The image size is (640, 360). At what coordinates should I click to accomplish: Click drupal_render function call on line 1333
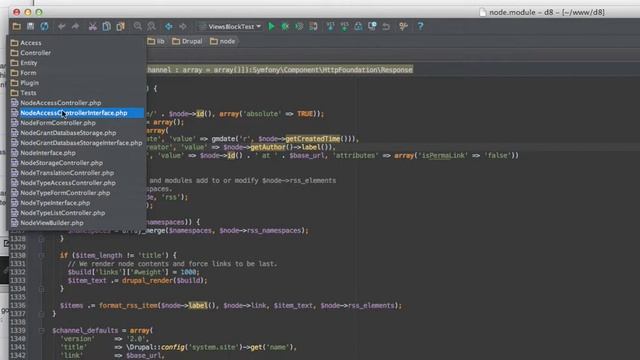click(x=148, y=280)
